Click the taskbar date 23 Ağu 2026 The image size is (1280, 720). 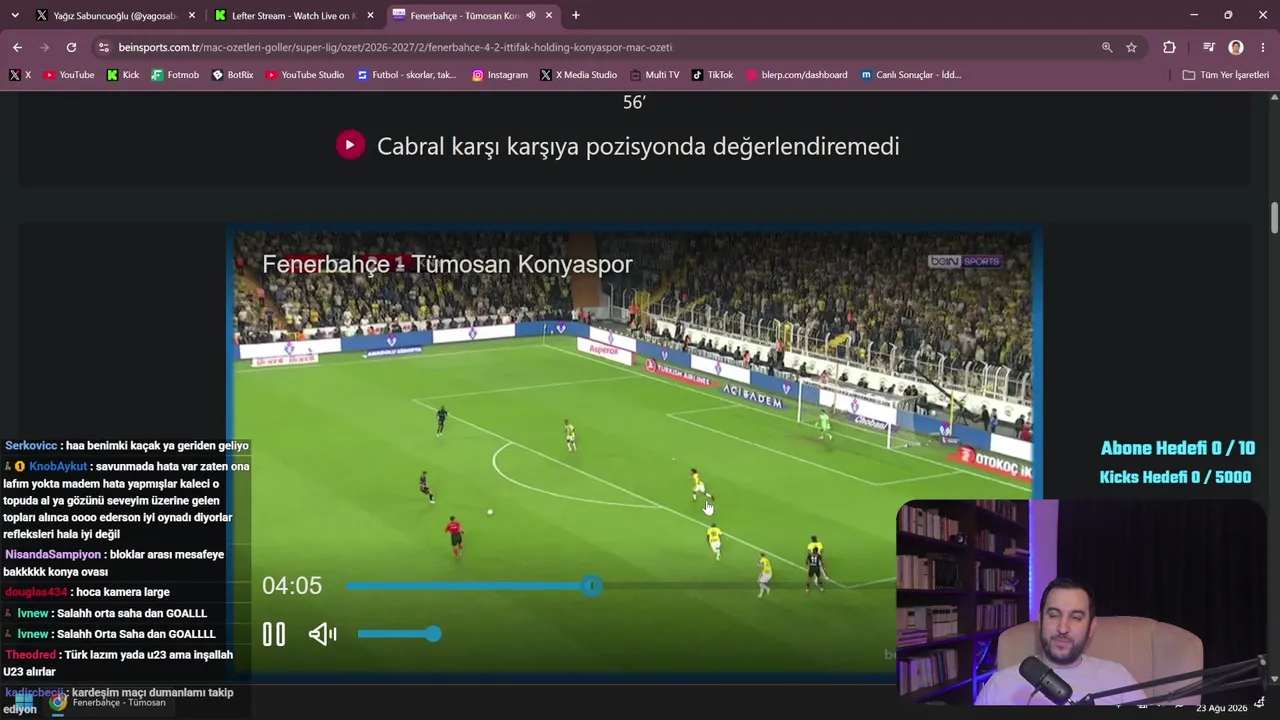pos(1220,708)
